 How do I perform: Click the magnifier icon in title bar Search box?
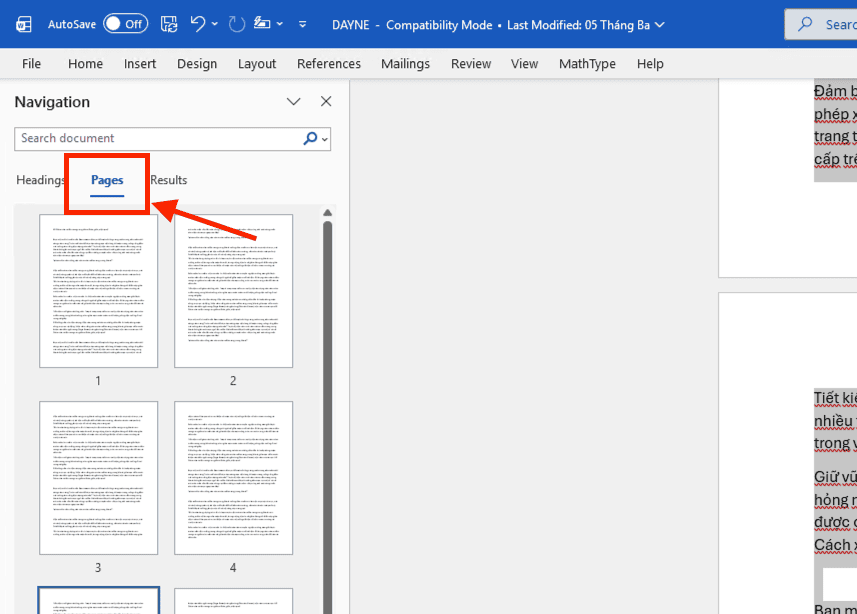point(805,24)
